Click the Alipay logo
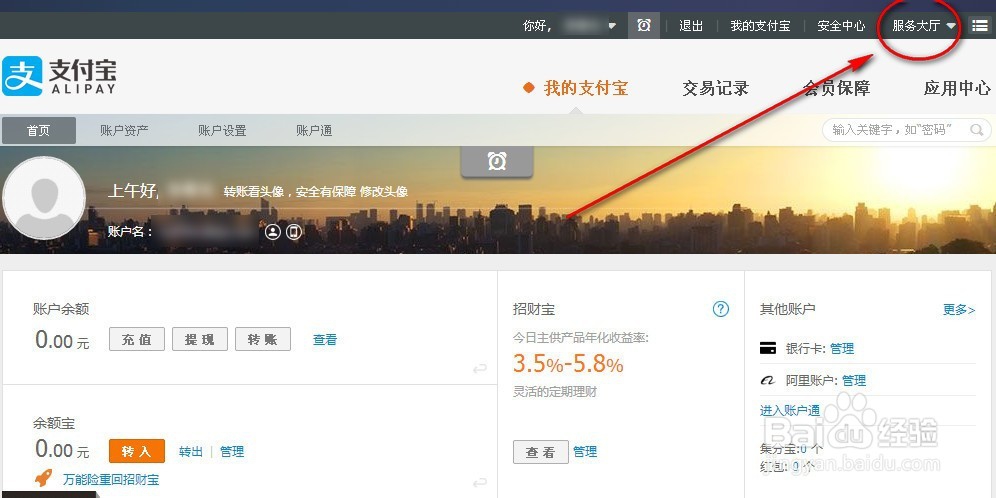Viewport: 996px width, 498px height. 59,76
